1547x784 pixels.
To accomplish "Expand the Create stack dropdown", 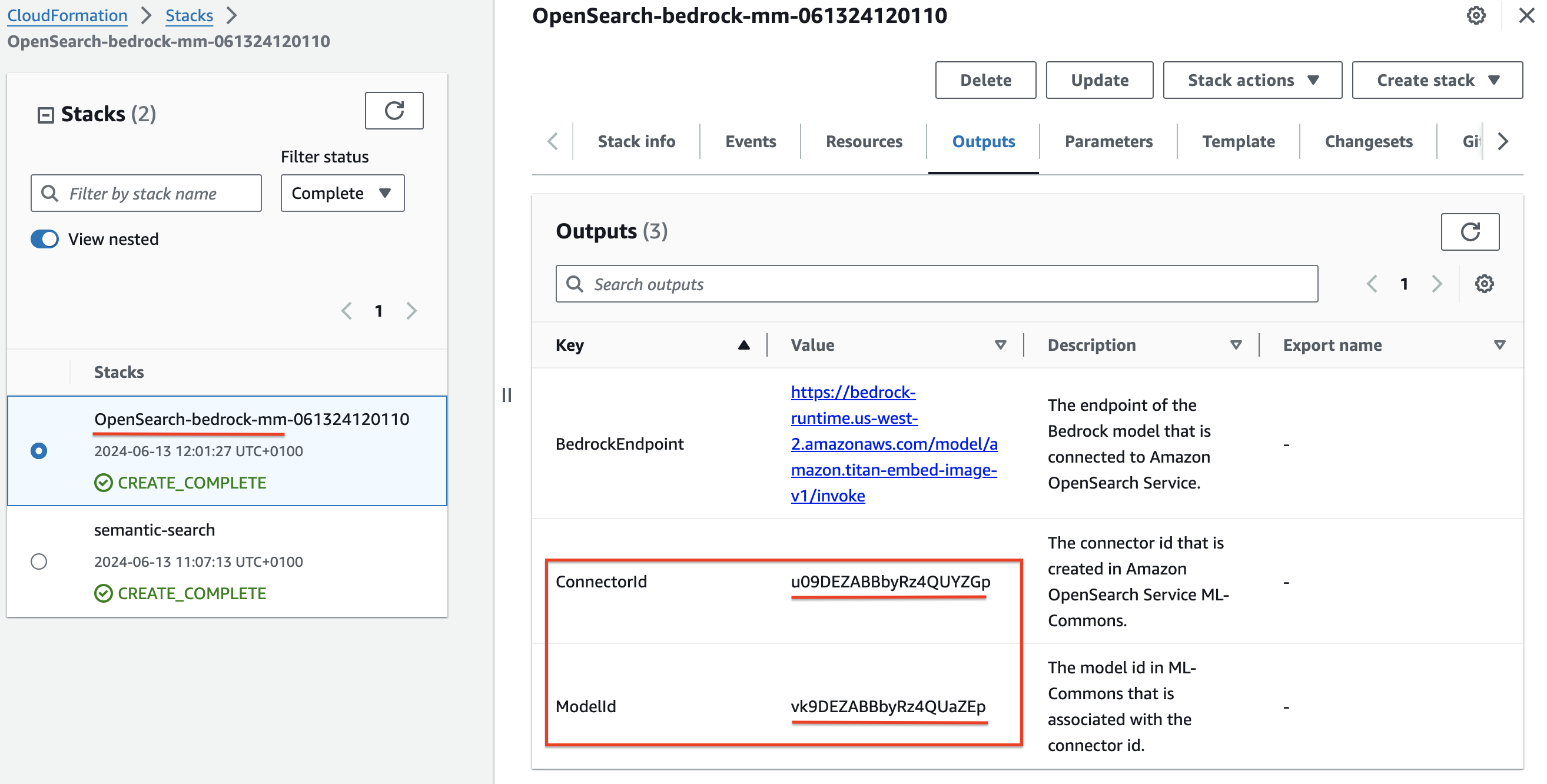I will tap(1436, 81).
